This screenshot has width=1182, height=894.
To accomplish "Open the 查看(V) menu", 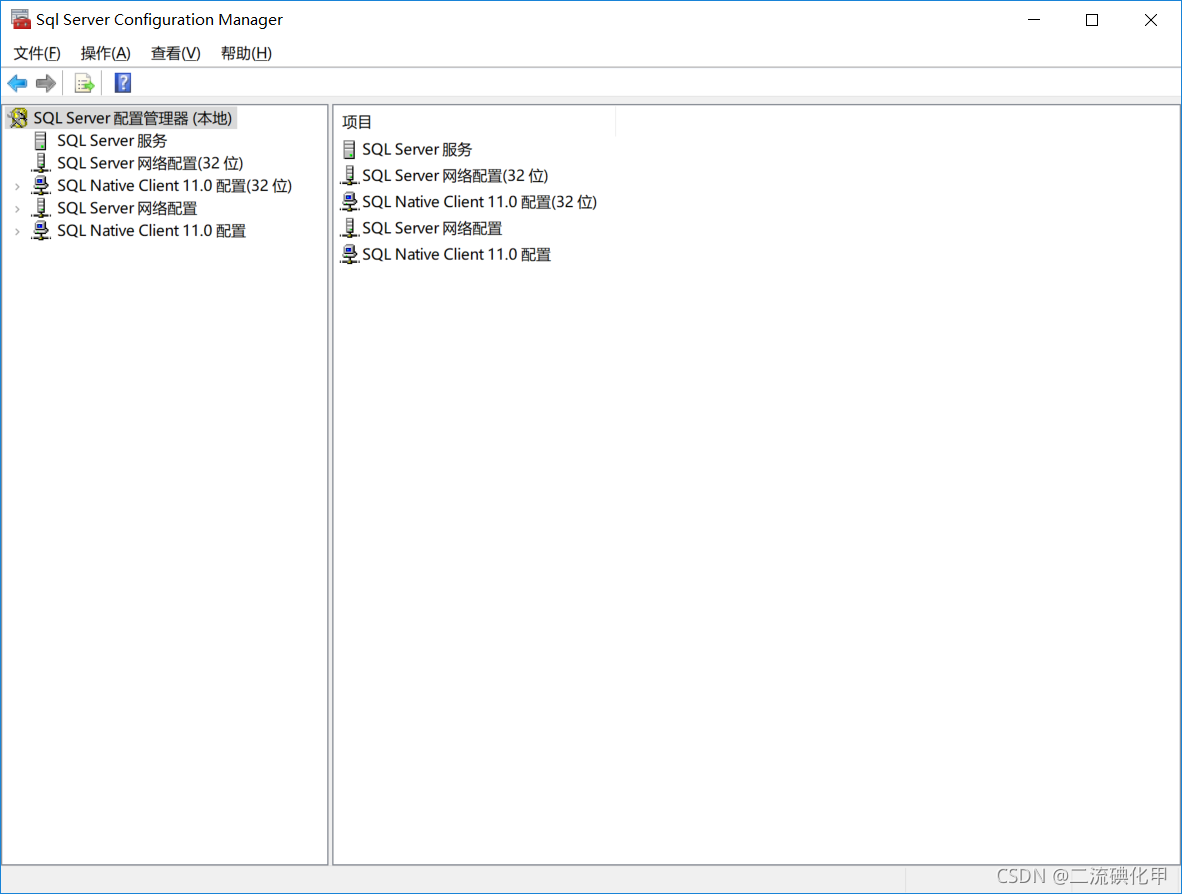I will pos(176,54).
